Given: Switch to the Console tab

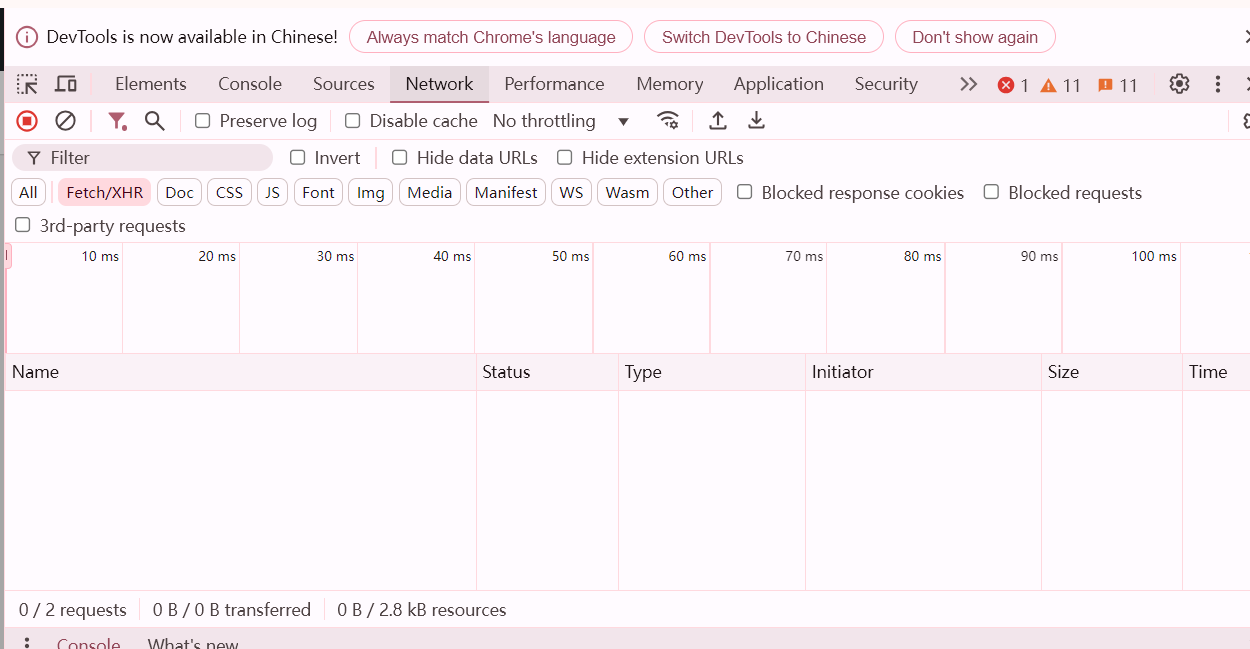Looking at the screenshot, I should [x=250, y=84].
